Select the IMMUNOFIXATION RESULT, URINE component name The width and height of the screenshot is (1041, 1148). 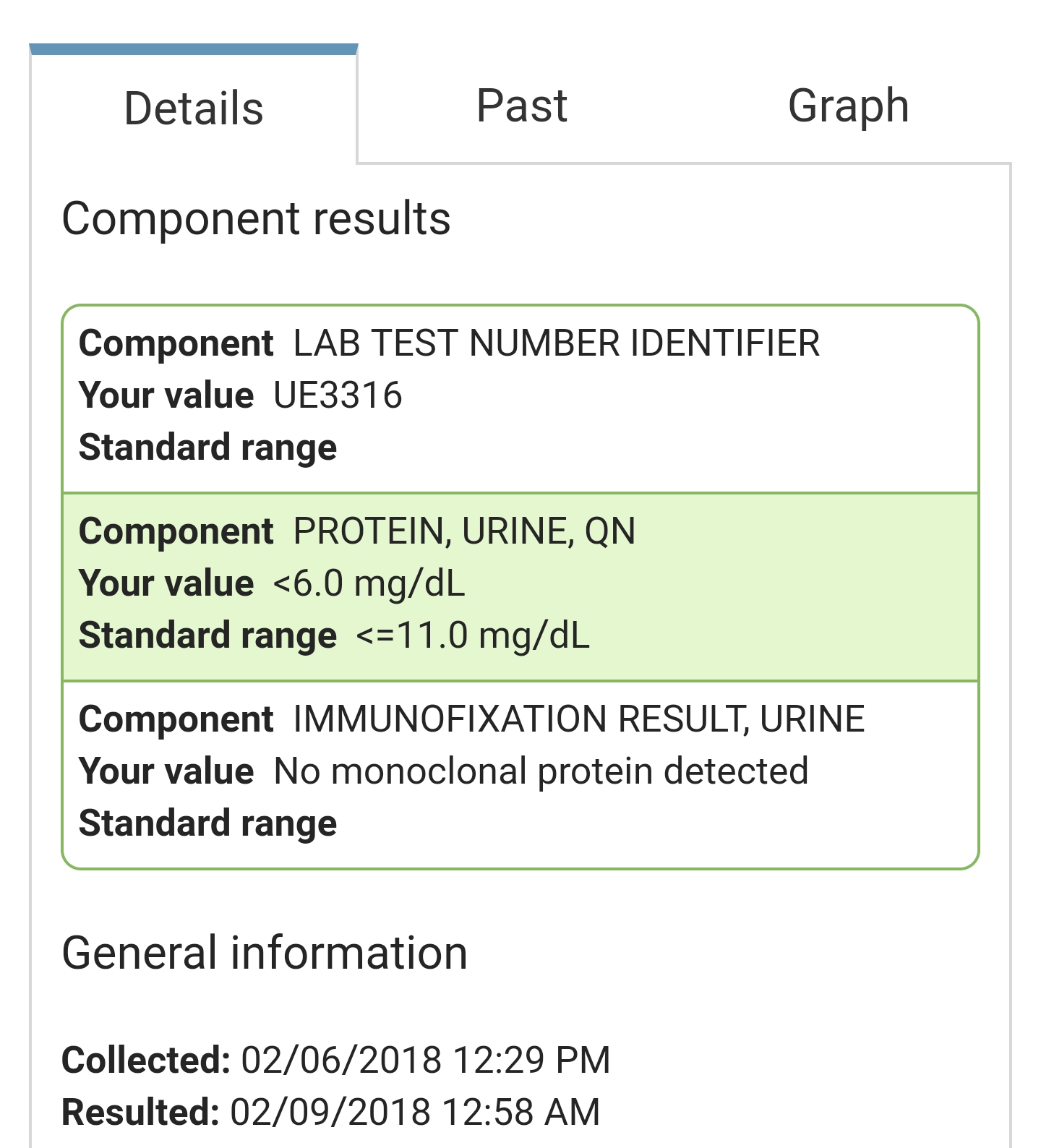[x=578, y=719]
